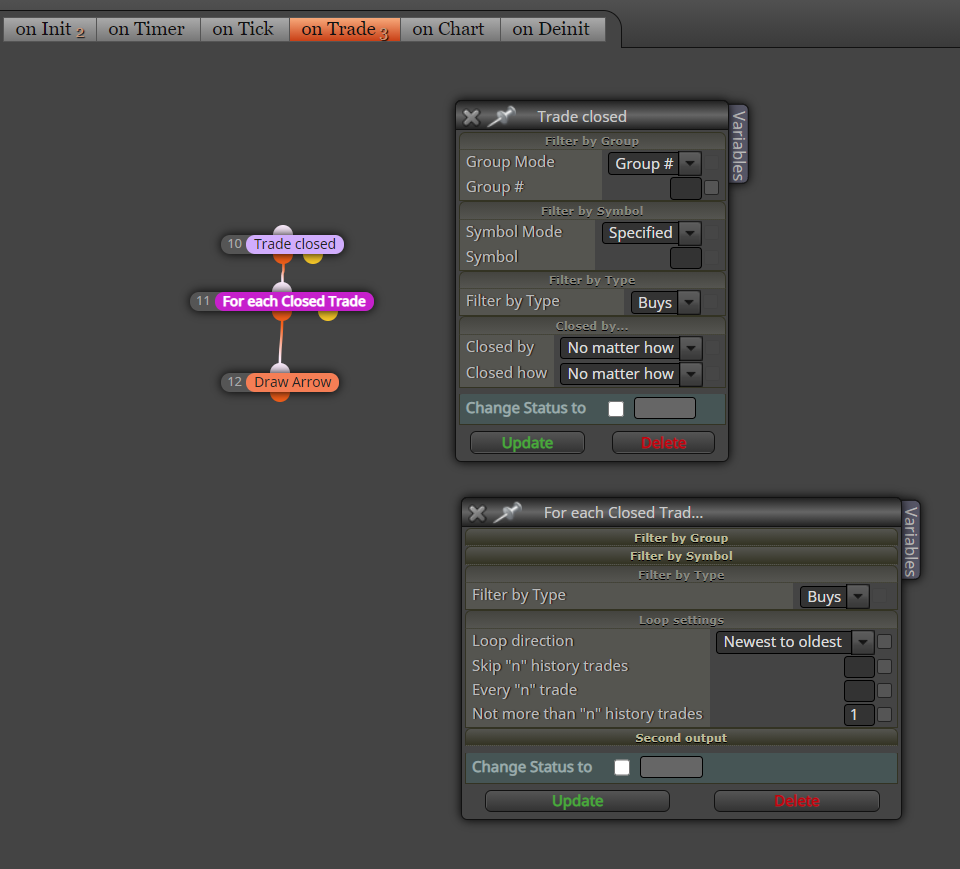This screenshot has height=869, width=960.
Task: Click the Symbol input field
Action: pyautogui.click(x=686, y=258)
